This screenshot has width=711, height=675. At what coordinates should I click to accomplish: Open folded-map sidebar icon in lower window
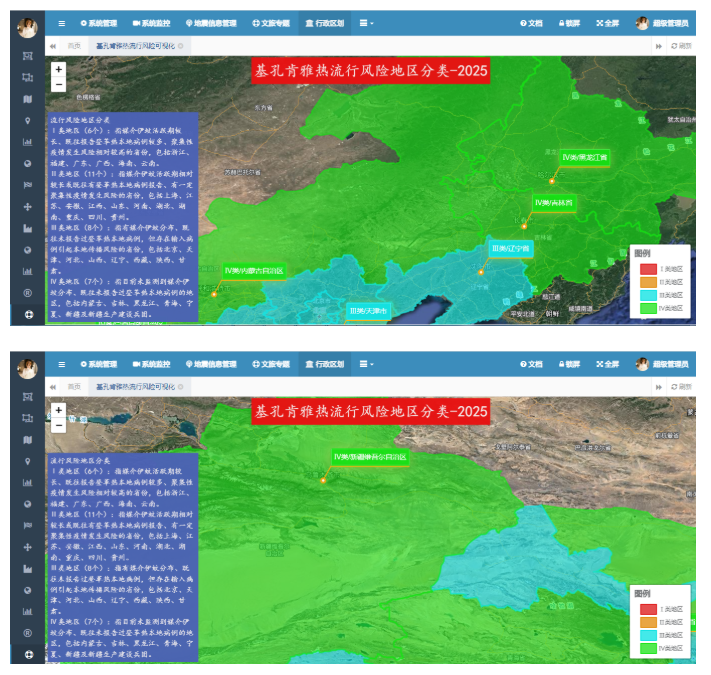pyautogui.click(x=28, y=440)
